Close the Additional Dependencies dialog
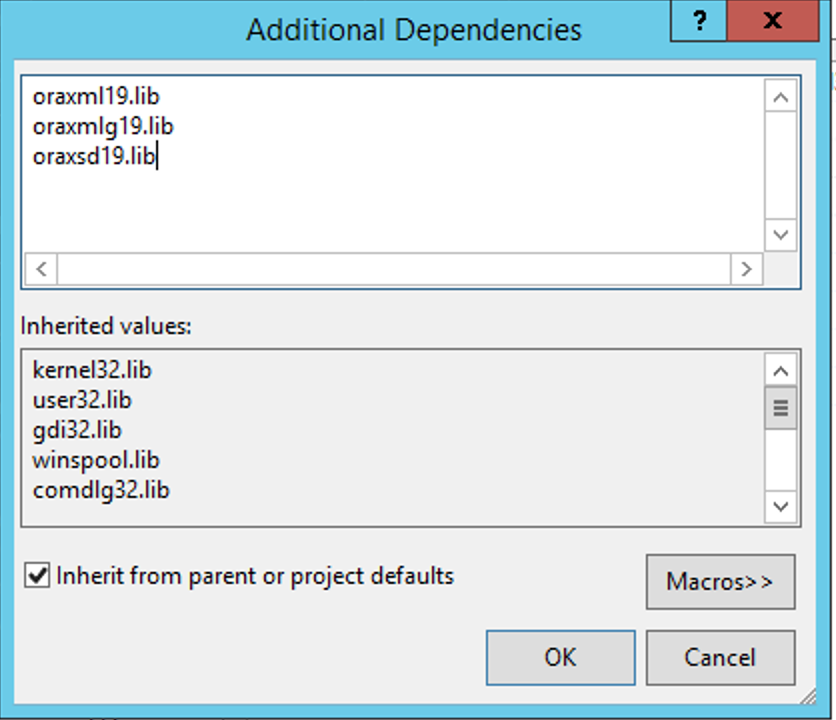The height and width of the screenshot is (720, 836). (x=773, y=21)
